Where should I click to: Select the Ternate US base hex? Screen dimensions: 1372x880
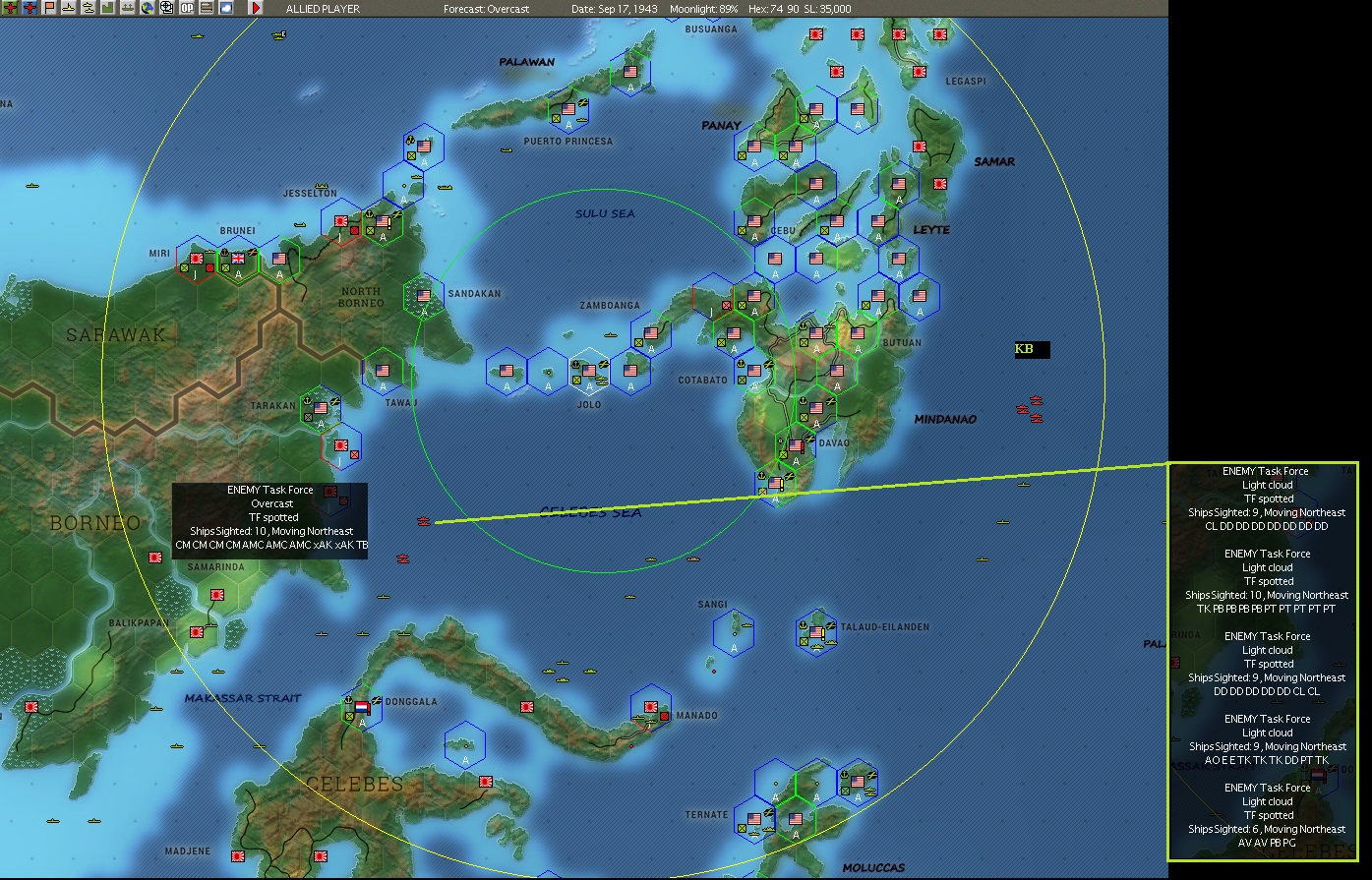click(x=754, y=820)
